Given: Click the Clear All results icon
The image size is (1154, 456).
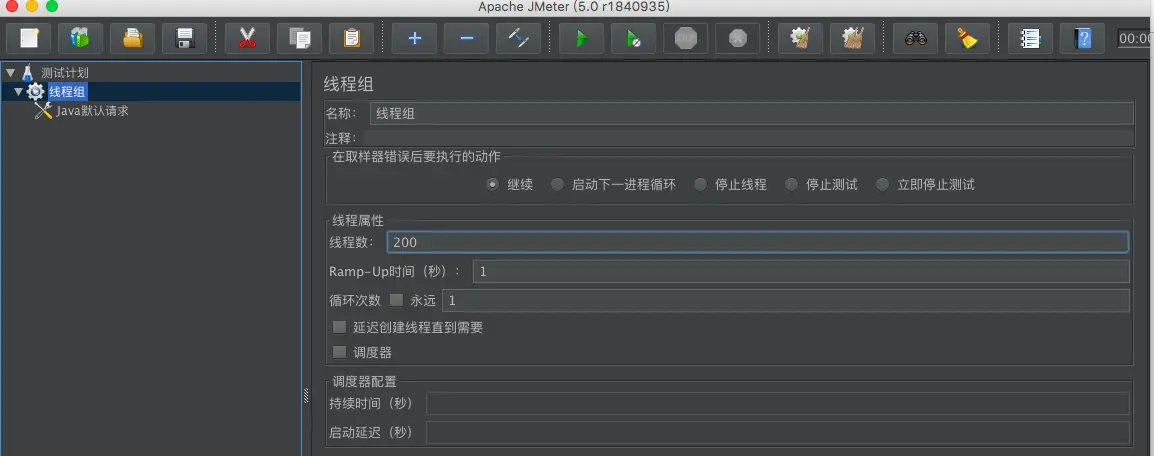Looking at the screenshot, I should 853,38.
